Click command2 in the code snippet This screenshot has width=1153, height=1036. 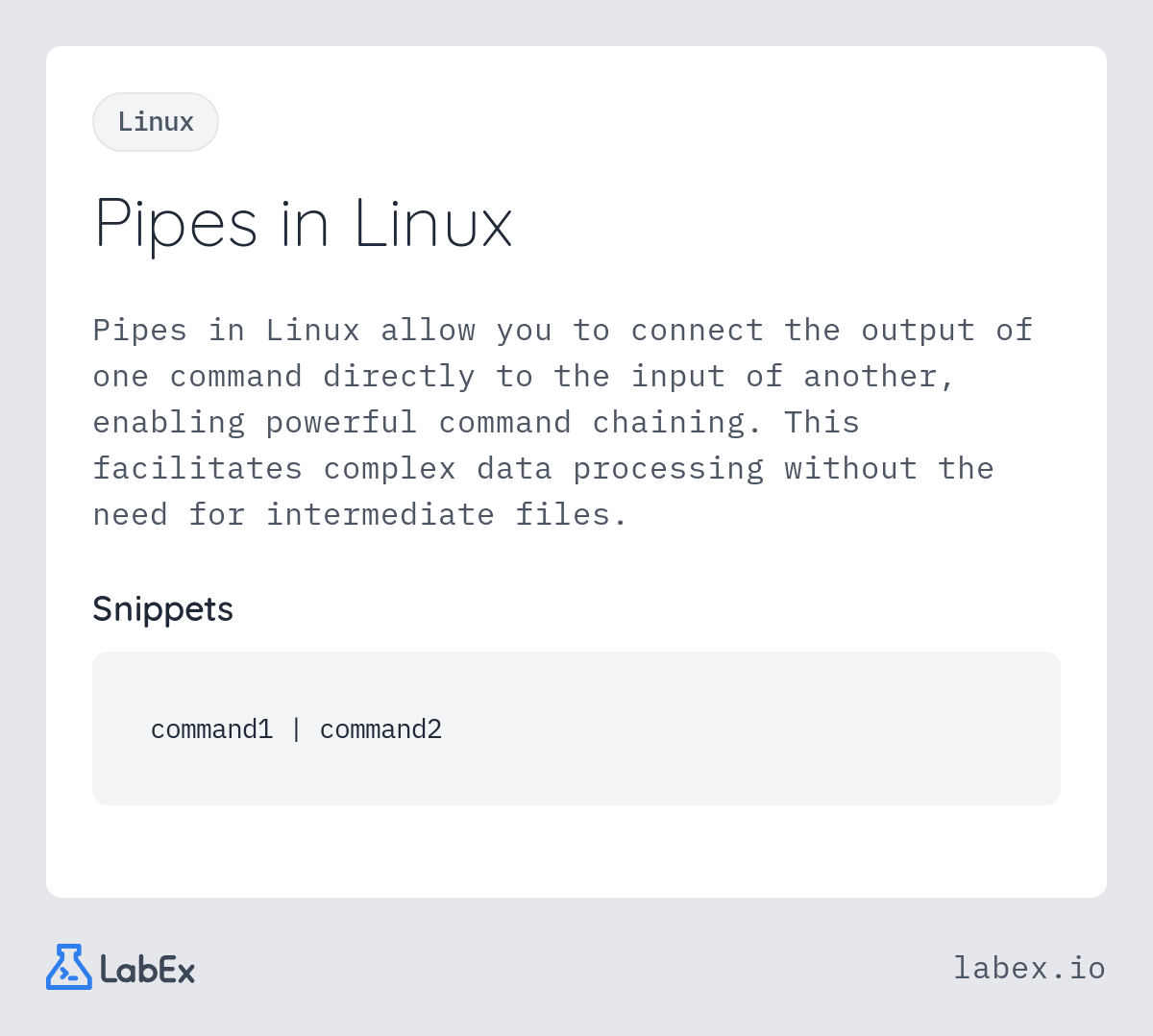click(380, 729)
